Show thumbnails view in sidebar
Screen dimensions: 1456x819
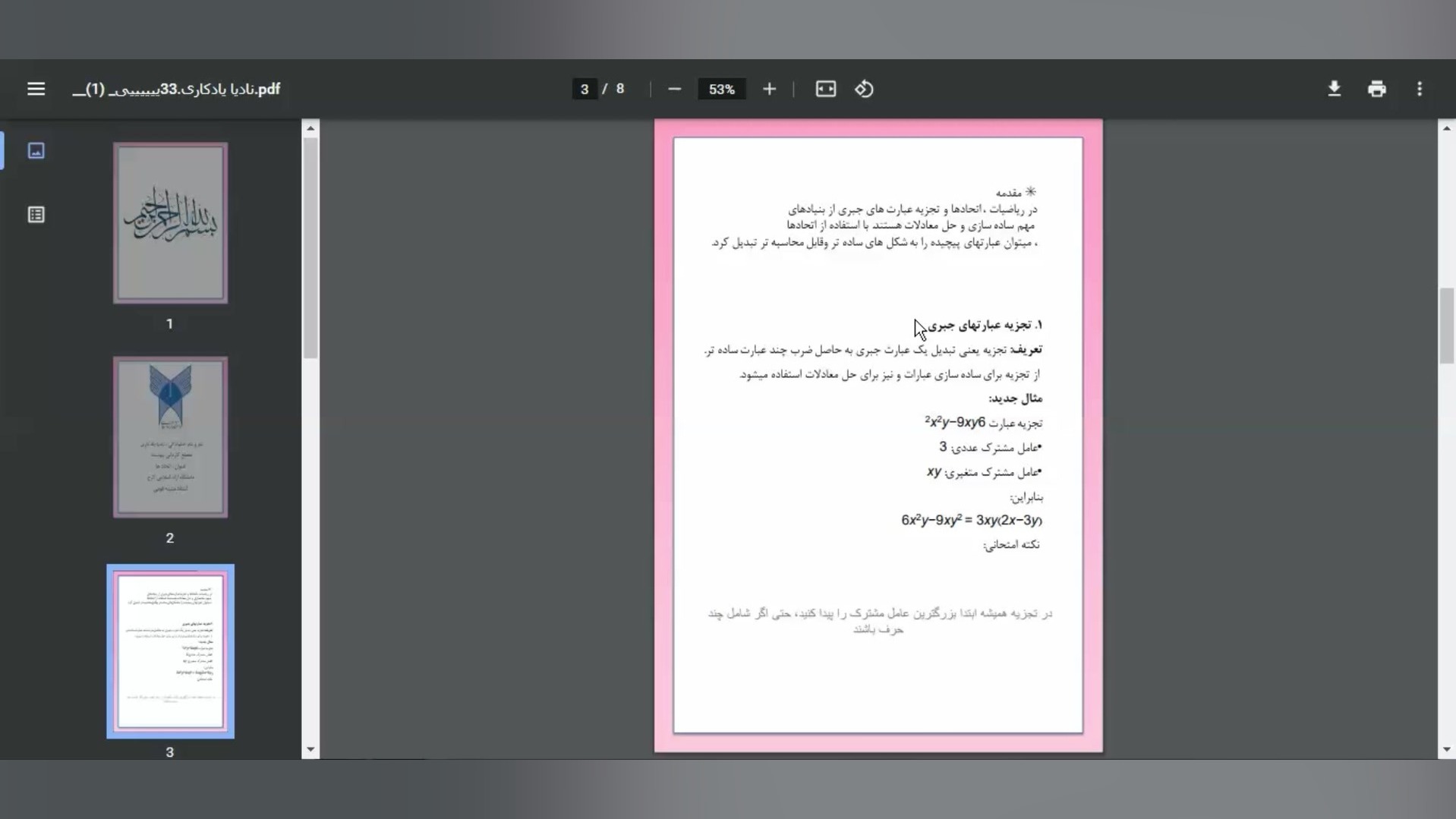coord(36,150)
